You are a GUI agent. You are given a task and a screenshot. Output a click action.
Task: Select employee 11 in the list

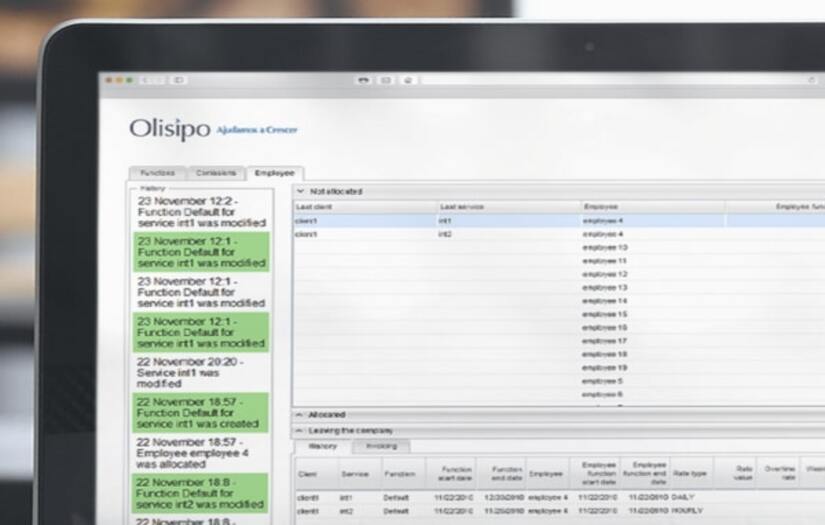(605, 261)
